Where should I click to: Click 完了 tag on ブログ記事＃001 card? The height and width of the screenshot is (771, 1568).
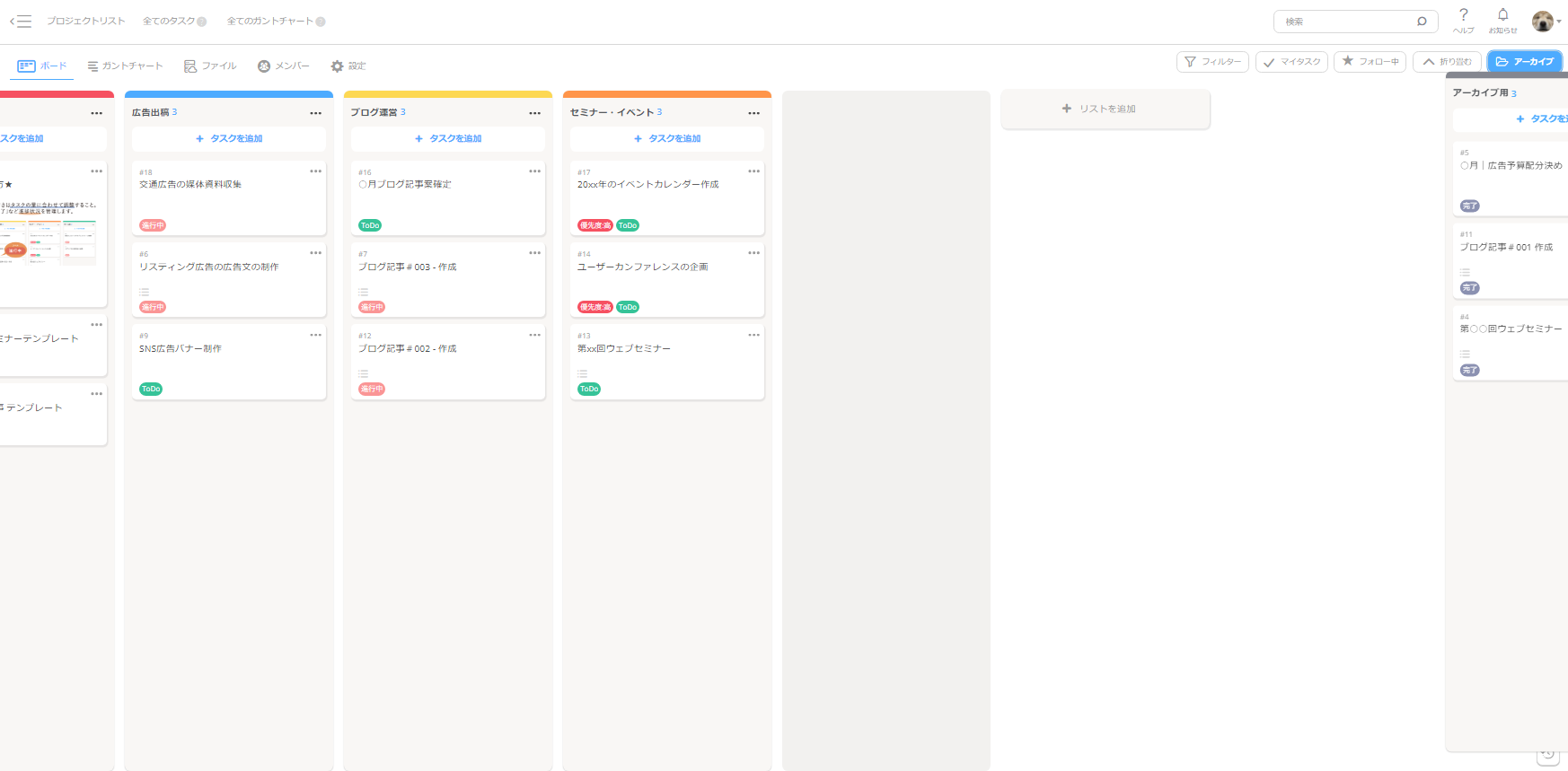pyautogui.click(x=1469, y=288)
